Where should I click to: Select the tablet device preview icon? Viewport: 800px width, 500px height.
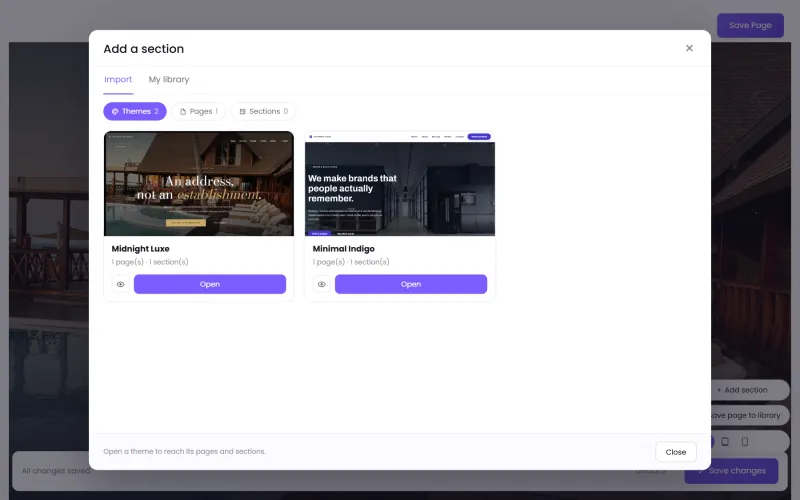click(724, 442)
